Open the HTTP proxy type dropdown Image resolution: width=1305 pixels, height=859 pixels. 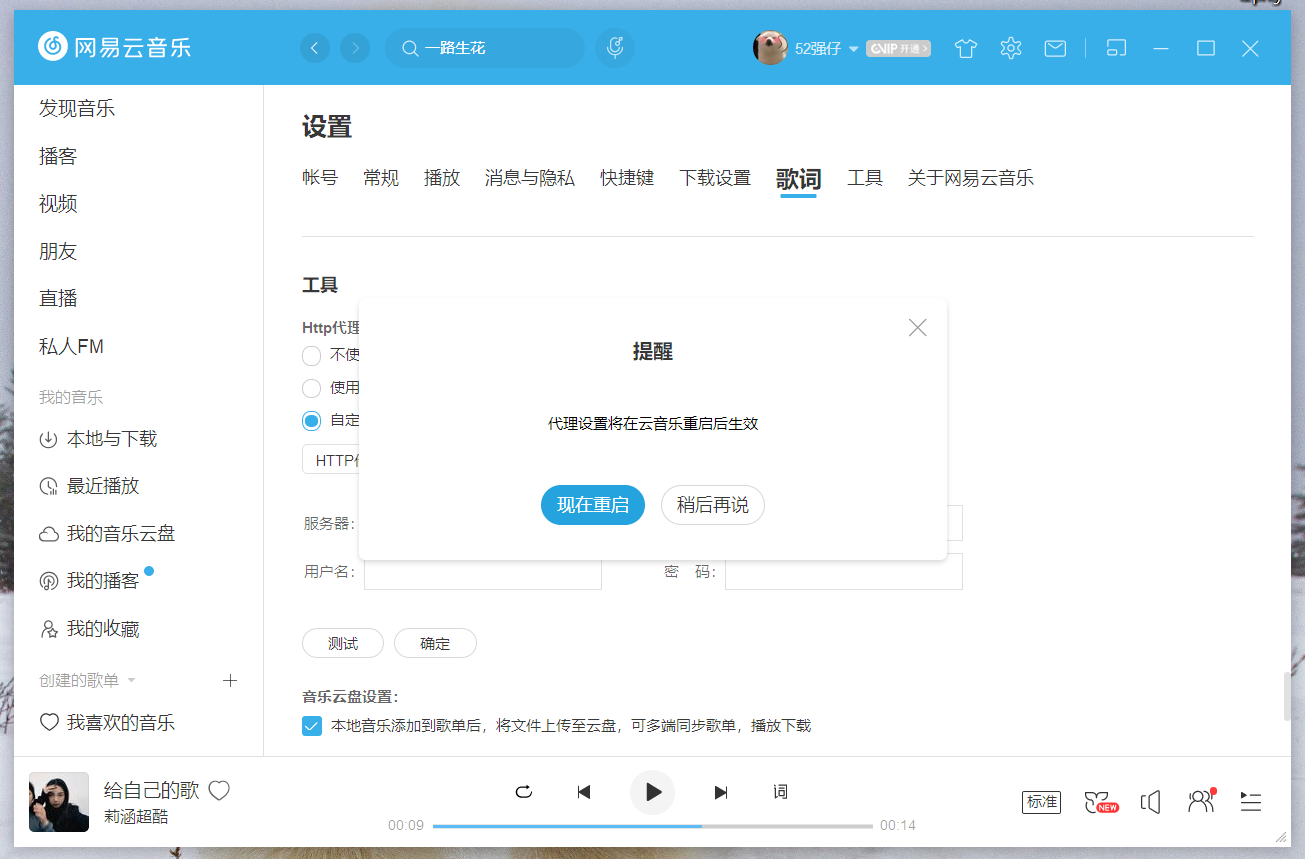click(x=332, y=460)
